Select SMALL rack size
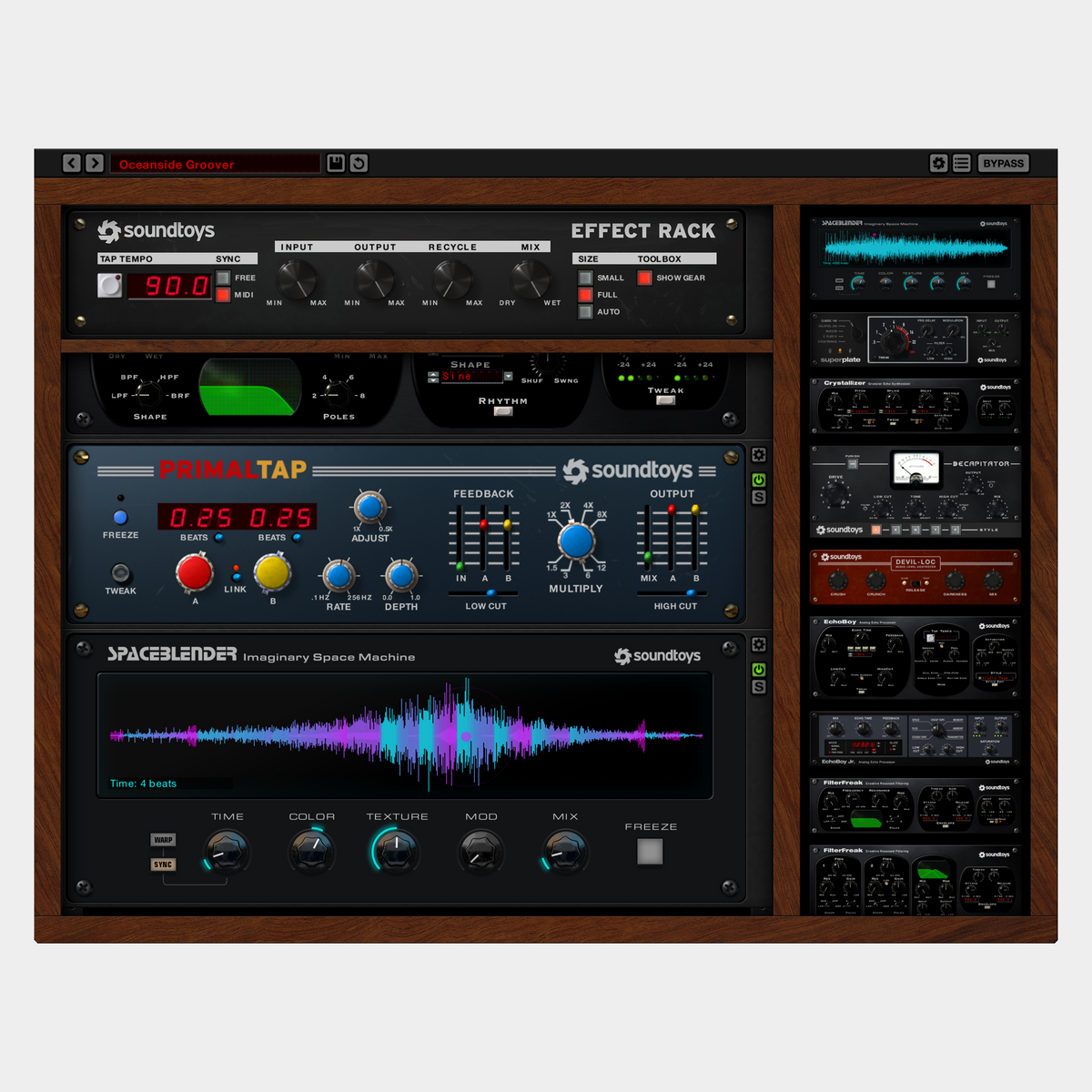This screenshot has width=1092, height=1092. click(x=586, y=278)
